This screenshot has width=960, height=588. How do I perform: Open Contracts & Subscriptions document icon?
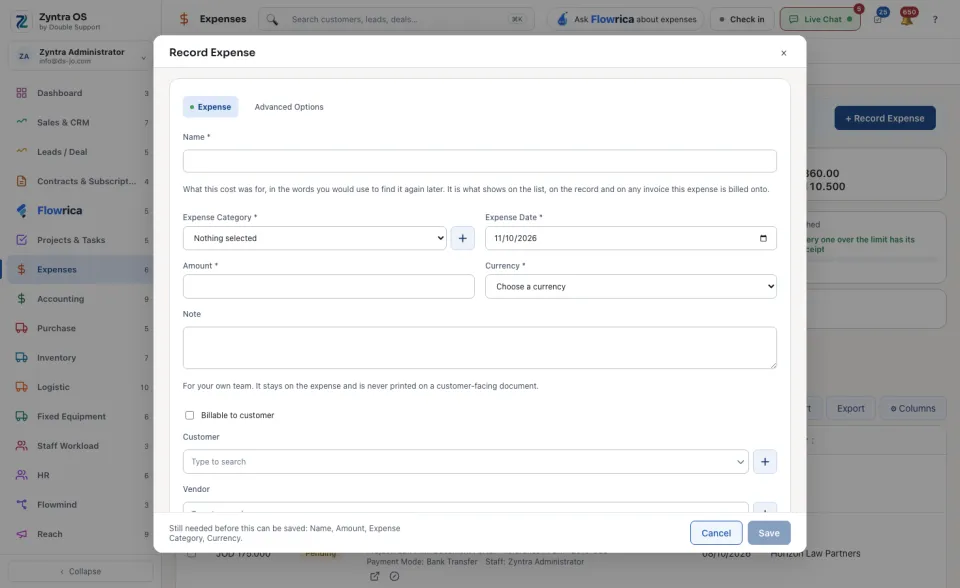click(21, 181)
